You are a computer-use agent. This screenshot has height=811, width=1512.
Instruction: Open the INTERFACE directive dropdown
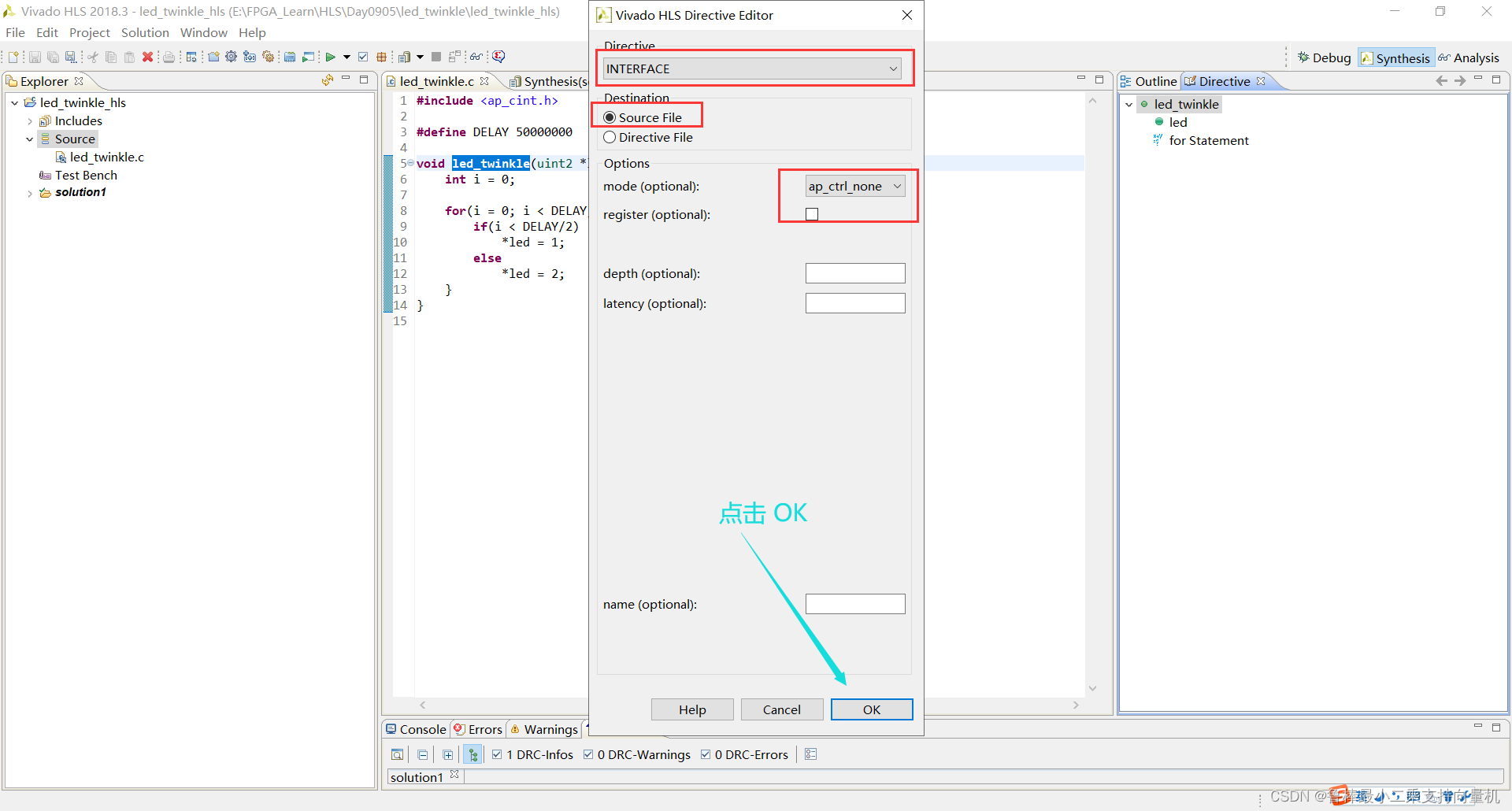pos(752,69)
